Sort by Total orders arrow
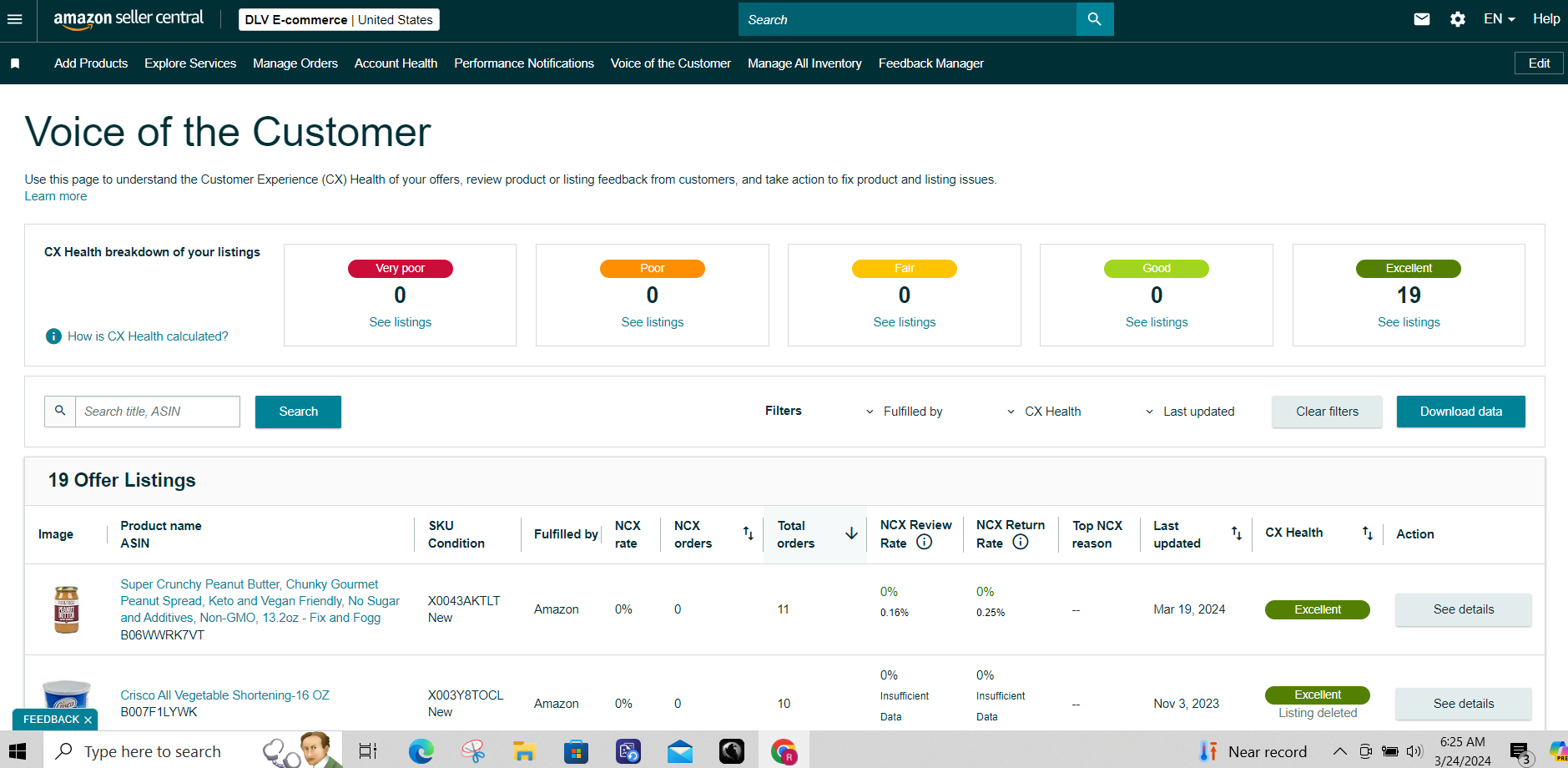1568x768 pixels. [851, 533]
